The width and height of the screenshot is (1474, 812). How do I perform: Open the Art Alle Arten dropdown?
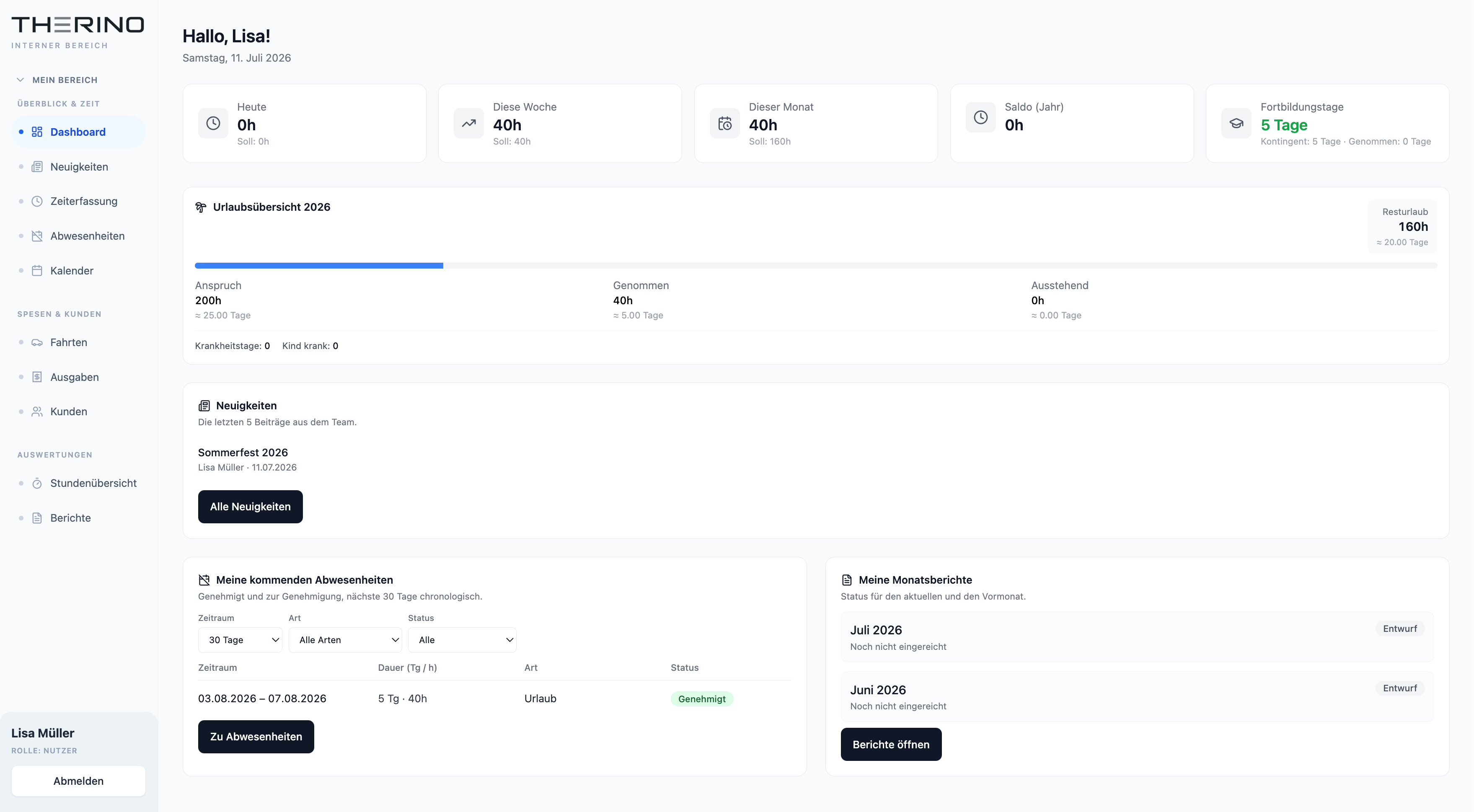345,640
